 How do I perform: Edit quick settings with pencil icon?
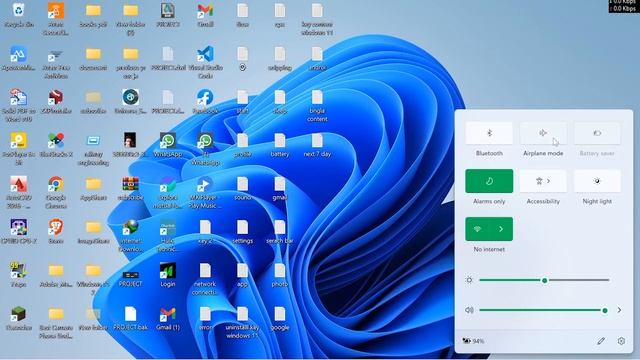tap(601, 341)
